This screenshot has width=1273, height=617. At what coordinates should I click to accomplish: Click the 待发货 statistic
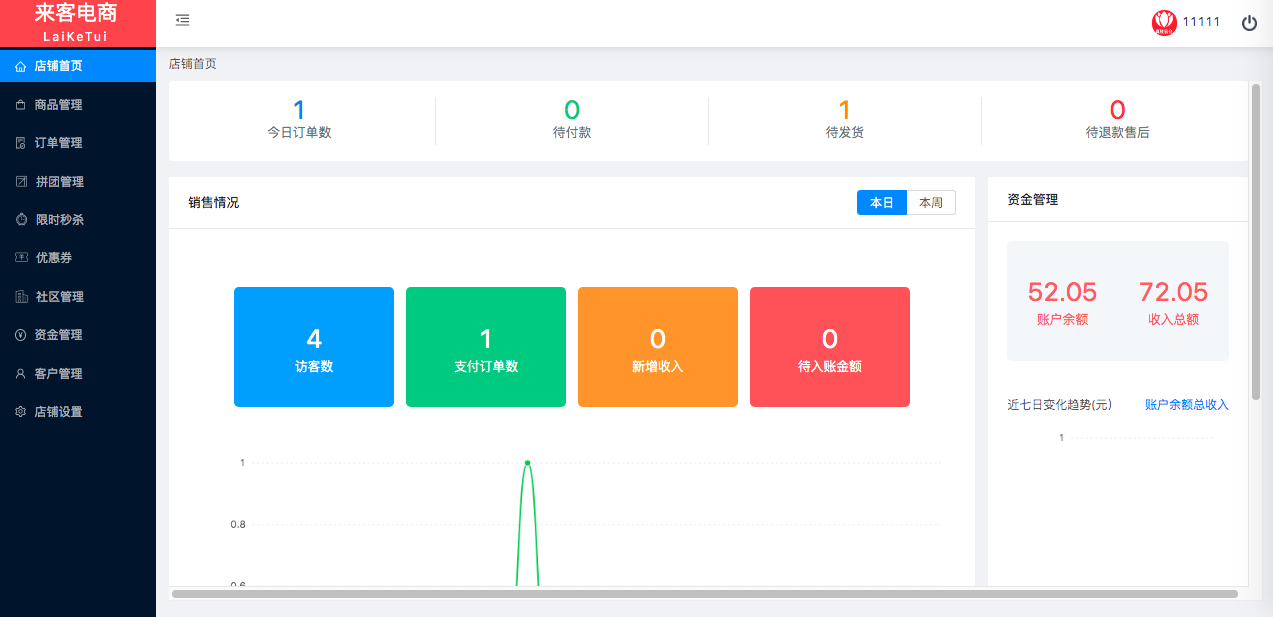click(x=845, y=120)
